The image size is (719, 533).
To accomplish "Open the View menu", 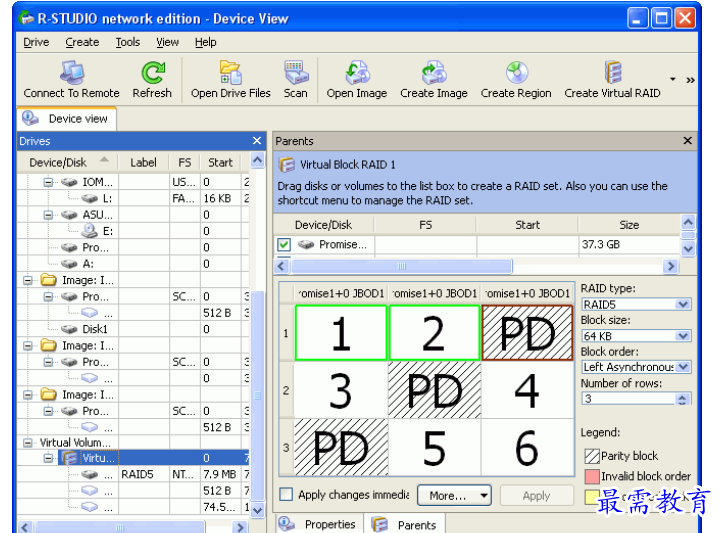I will click(167, 42).
